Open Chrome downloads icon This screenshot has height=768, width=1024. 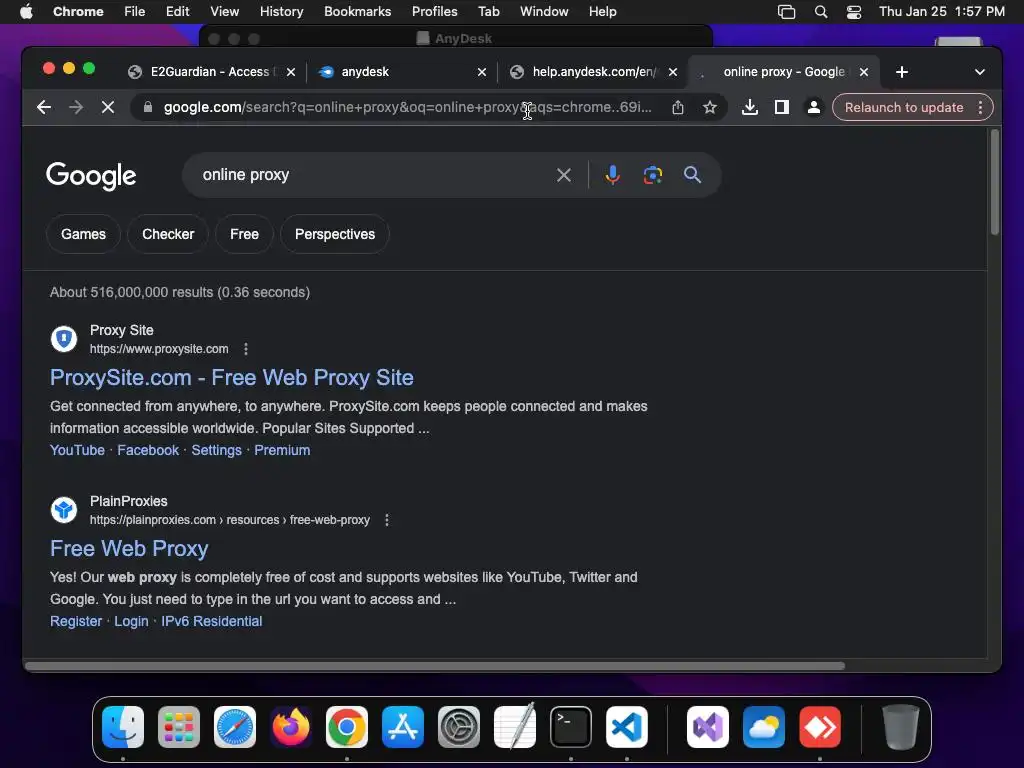tap(750, 107)
